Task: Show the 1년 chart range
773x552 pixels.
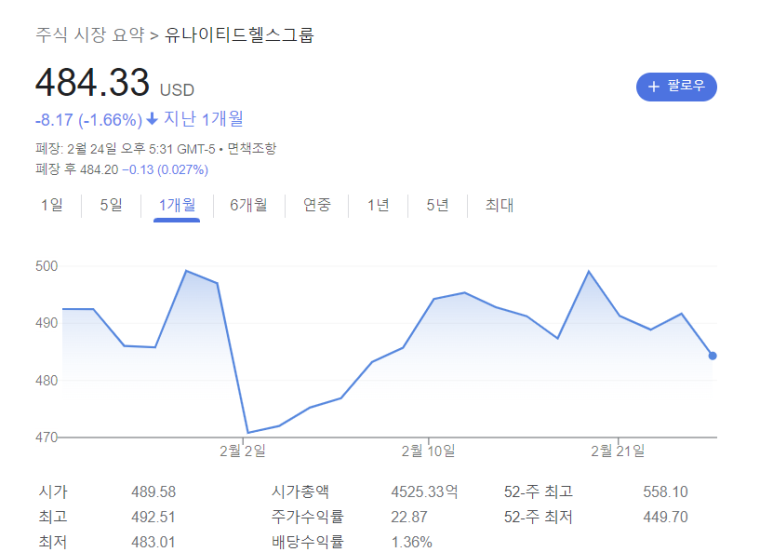Action: pyautogui.click(x=378, y=205)
